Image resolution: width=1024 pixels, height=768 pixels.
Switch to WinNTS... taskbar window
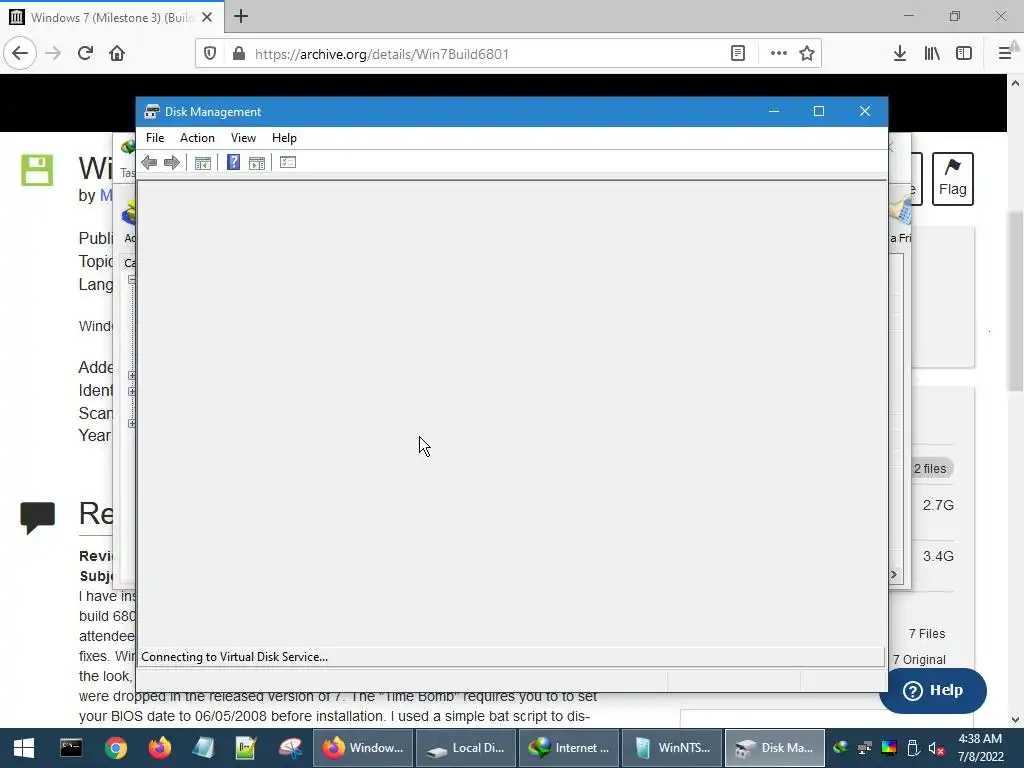(672, 748)
